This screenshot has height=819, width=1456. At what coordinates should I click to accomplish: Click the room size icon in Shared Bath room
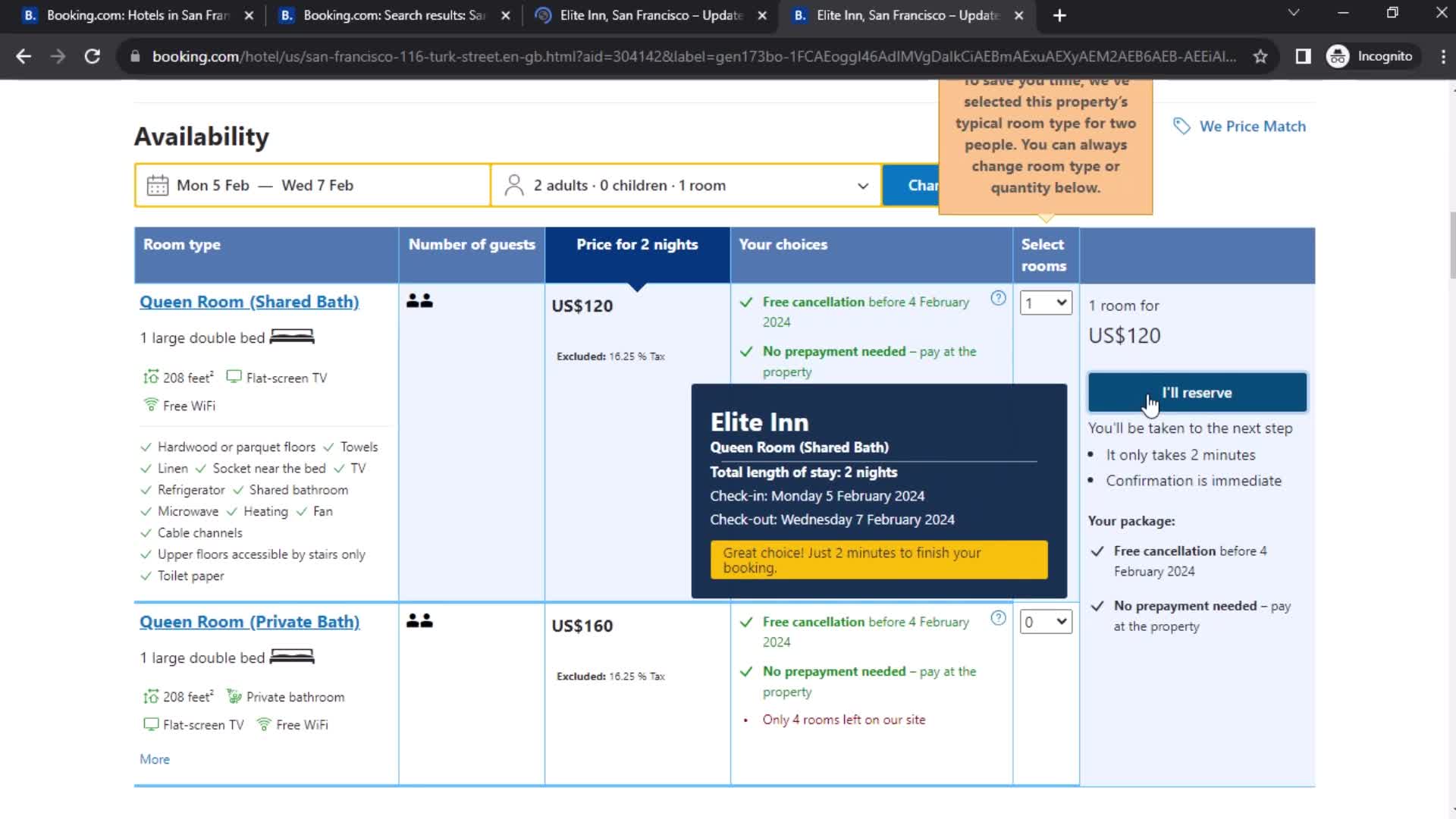(151, 377)
